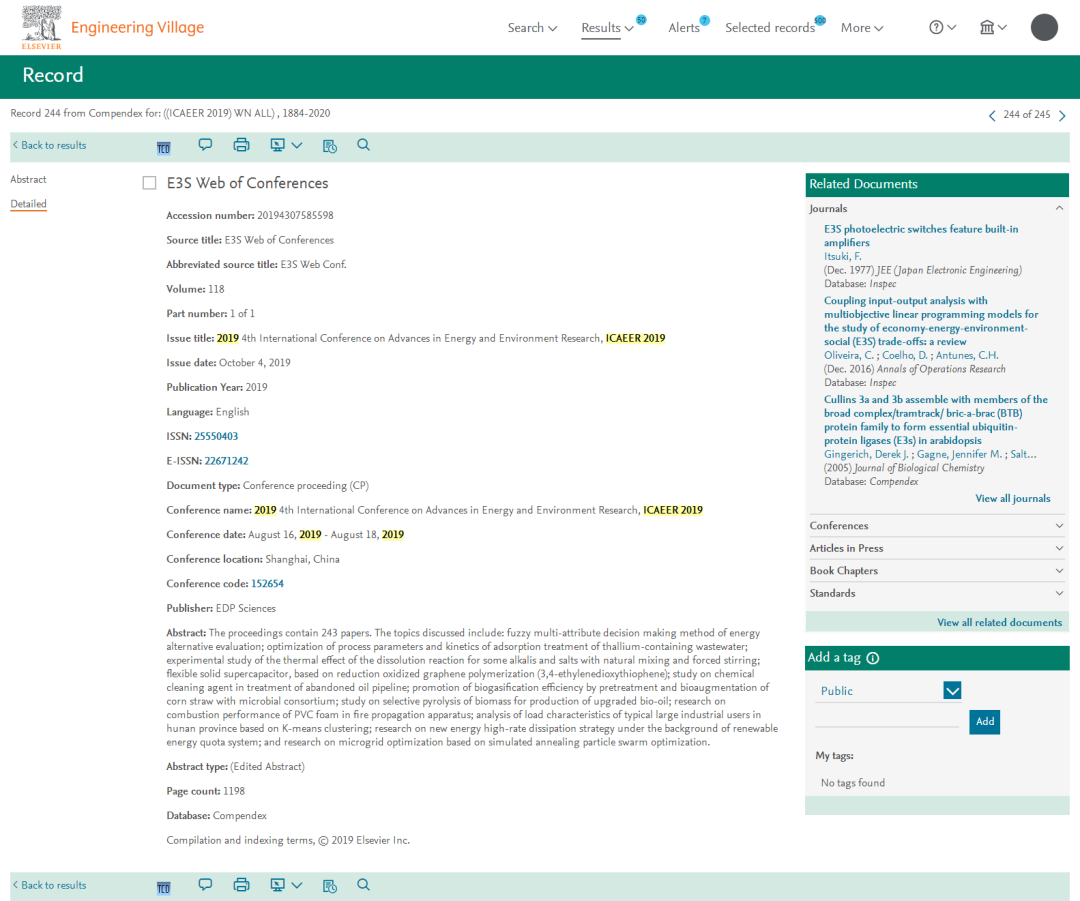Click top Back to results link

pos(50,145)
